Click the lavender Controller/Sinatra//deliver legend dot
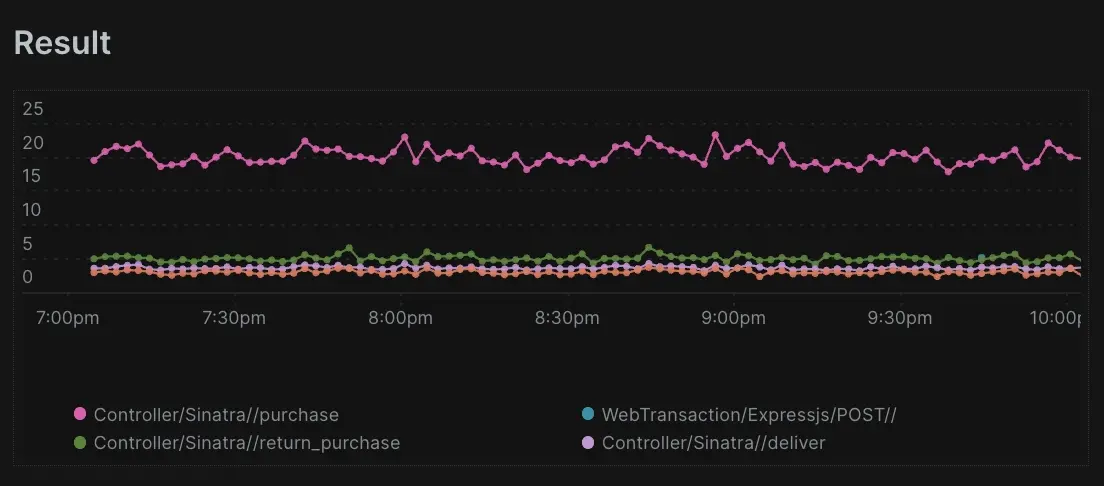 [x=588, y=442]
